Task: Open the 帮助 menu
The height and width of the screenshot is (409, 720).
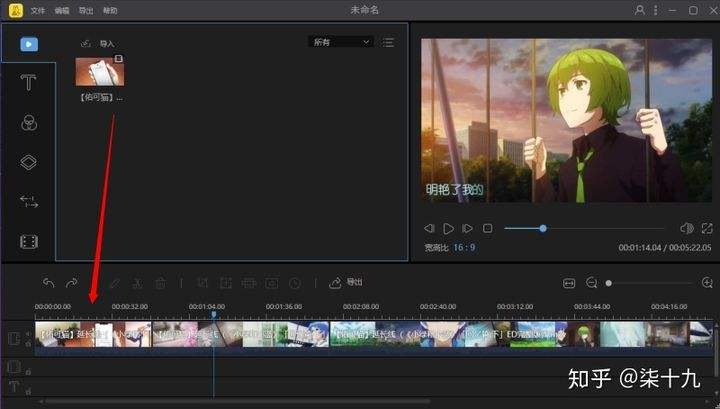Action: pyautogui.click(x=110, y=10)
